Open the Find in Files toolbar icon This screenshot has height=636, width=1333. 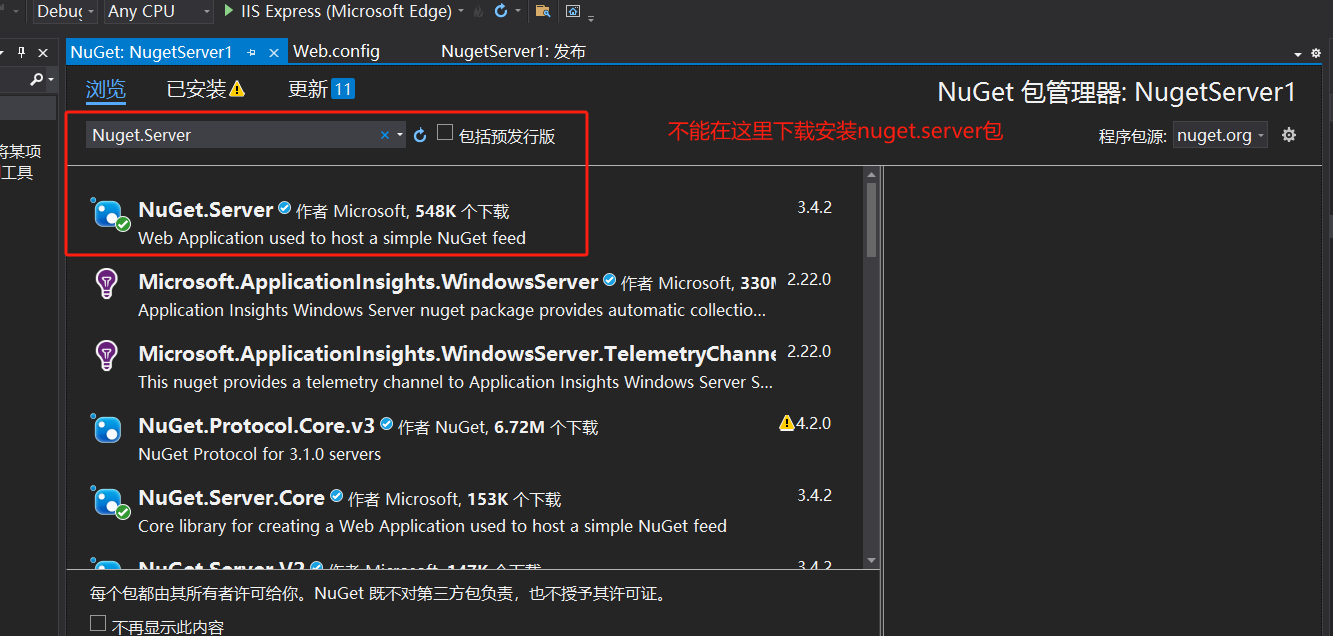[542, 11]
